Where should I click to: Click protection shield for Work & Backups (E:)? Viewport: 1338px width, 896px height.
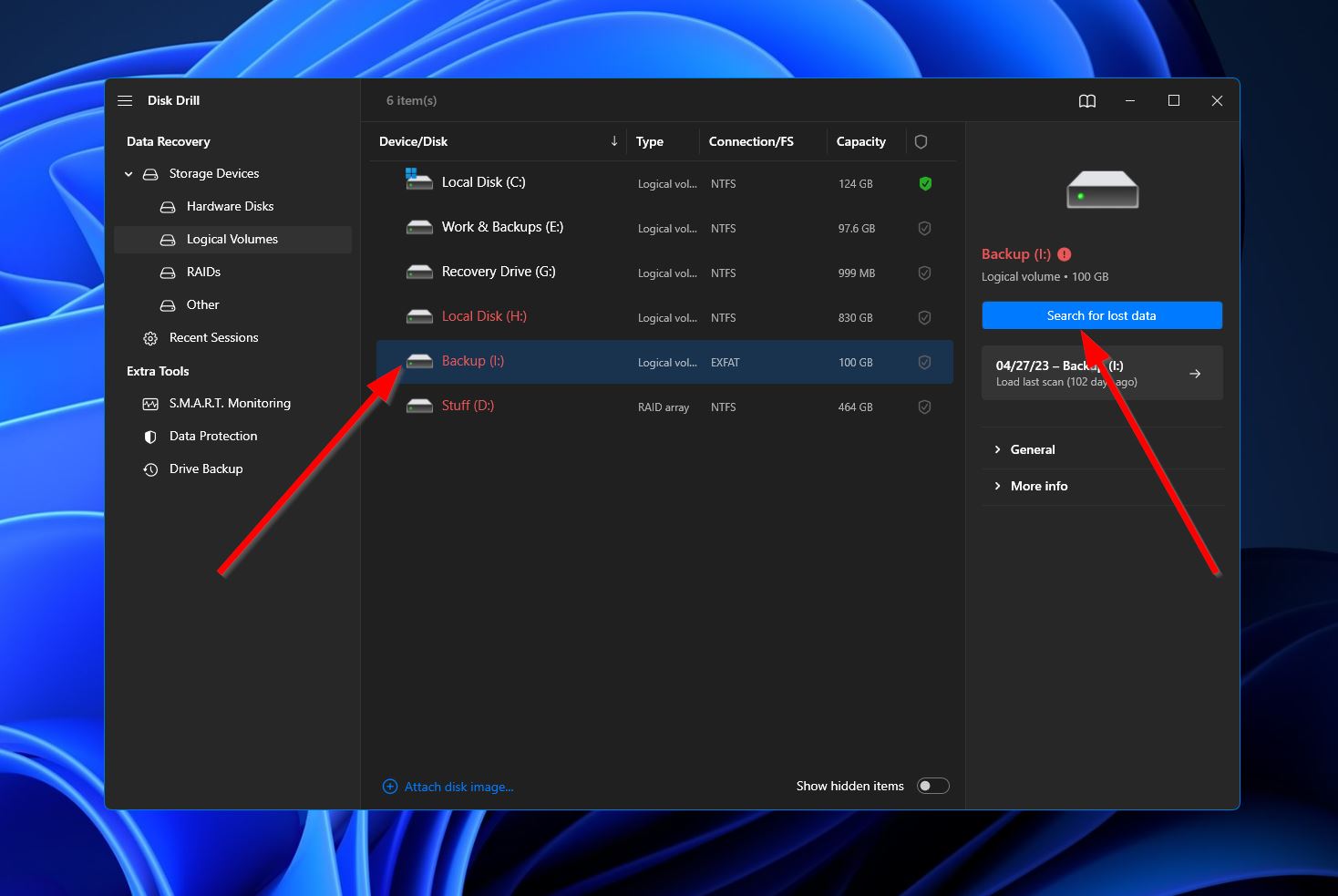tap(924, 228)
